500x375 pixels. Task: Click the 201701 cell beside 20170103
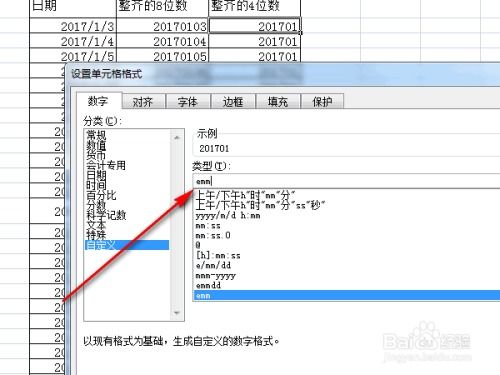click(255, 26)
